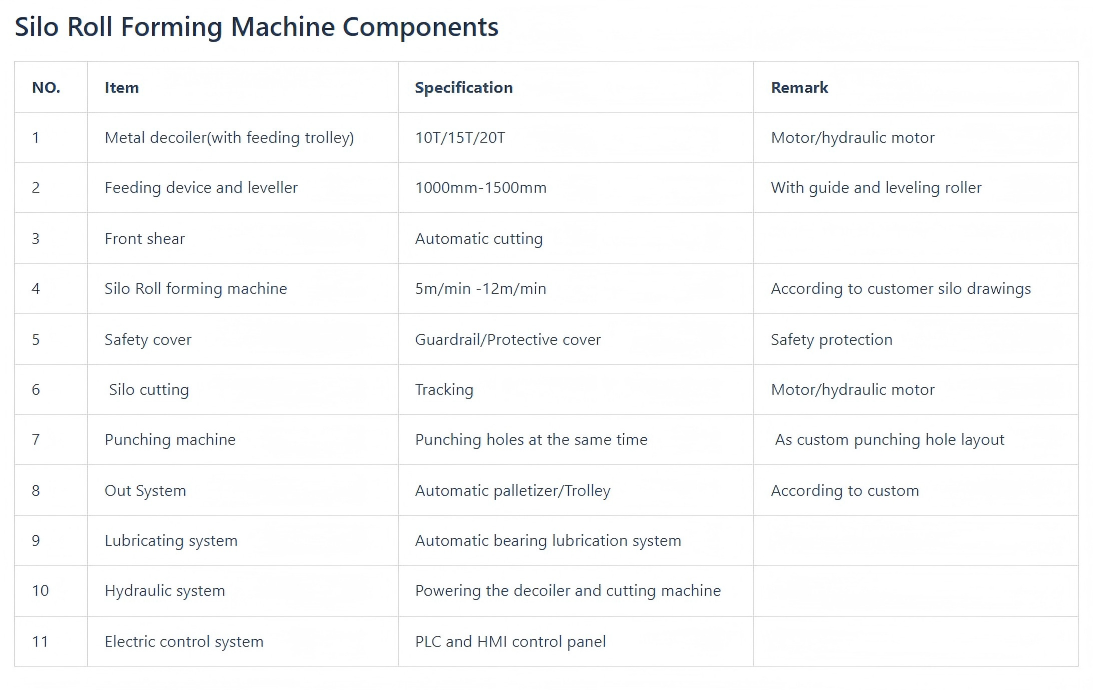The image size is (1093, 690).
Task: Click PLC and HMI control panel cell
Action: (x=510, y=642)
